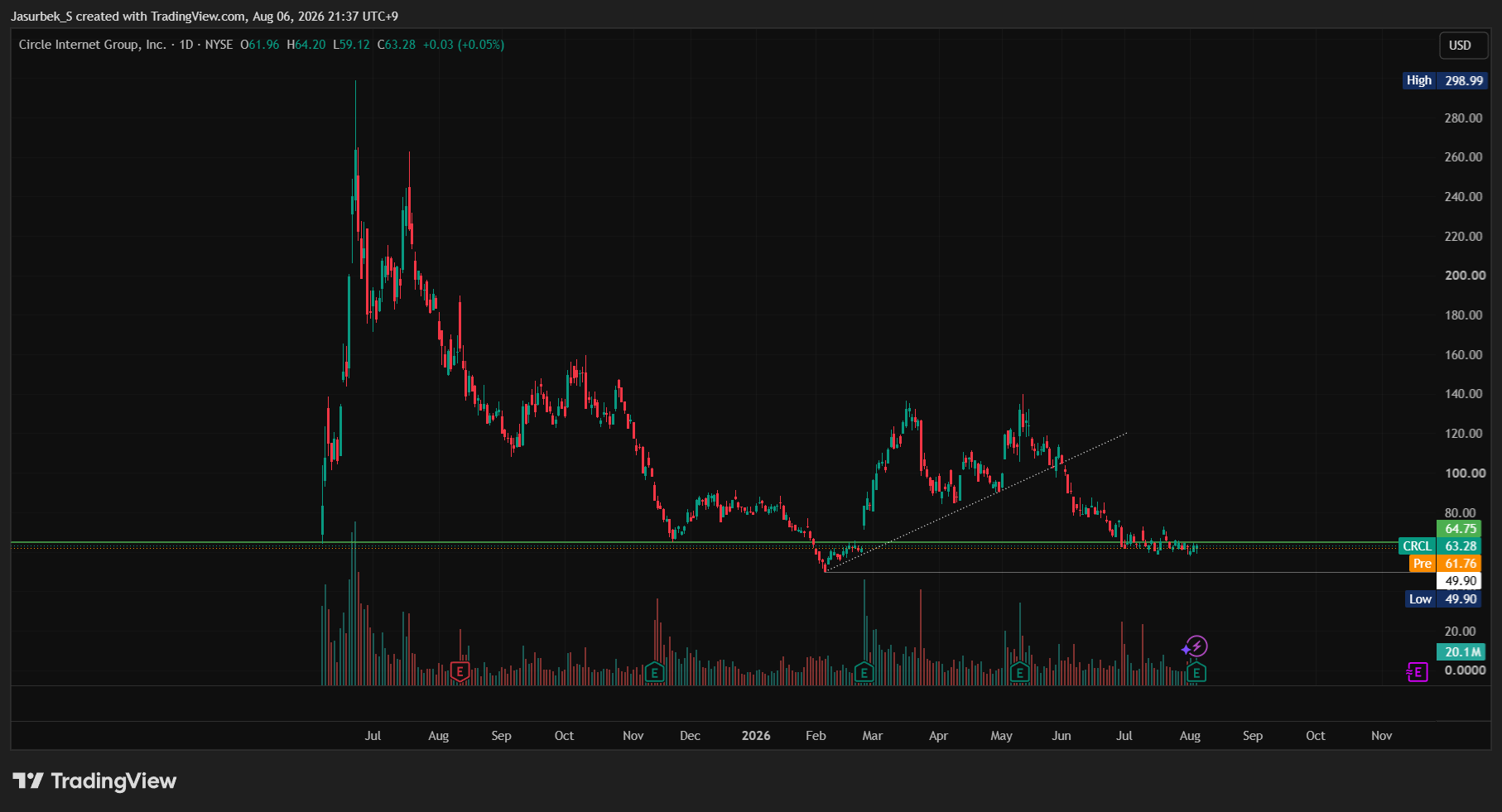
Task: Click the Dec label on the time axis
Action: point(690,736)
